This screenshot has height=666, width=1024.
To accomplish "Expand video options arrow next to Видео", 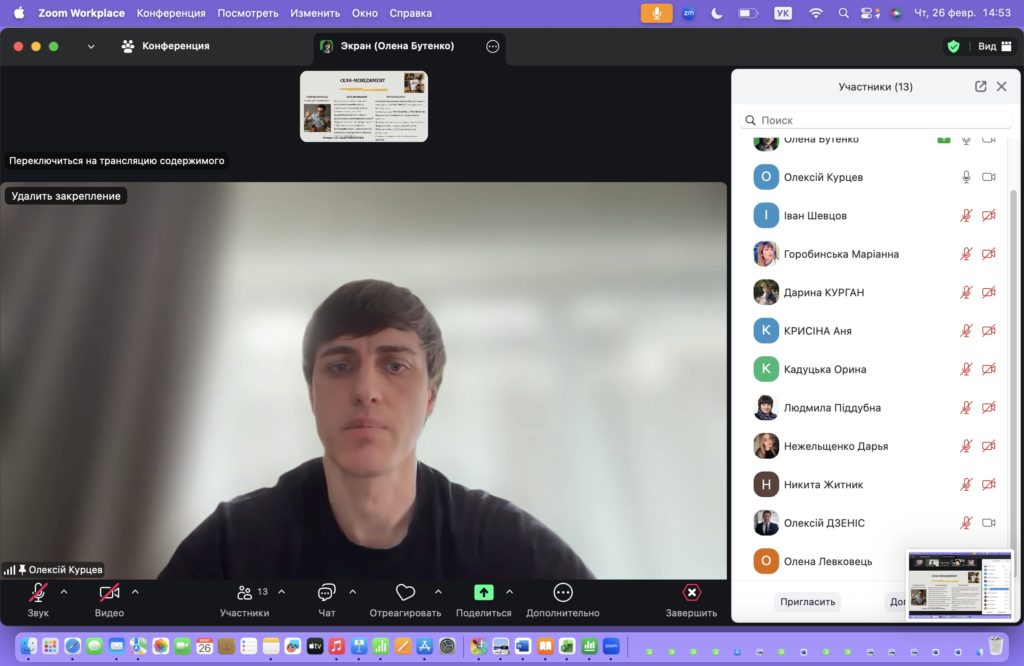I will pyautogui.click(x=135, y=591).
